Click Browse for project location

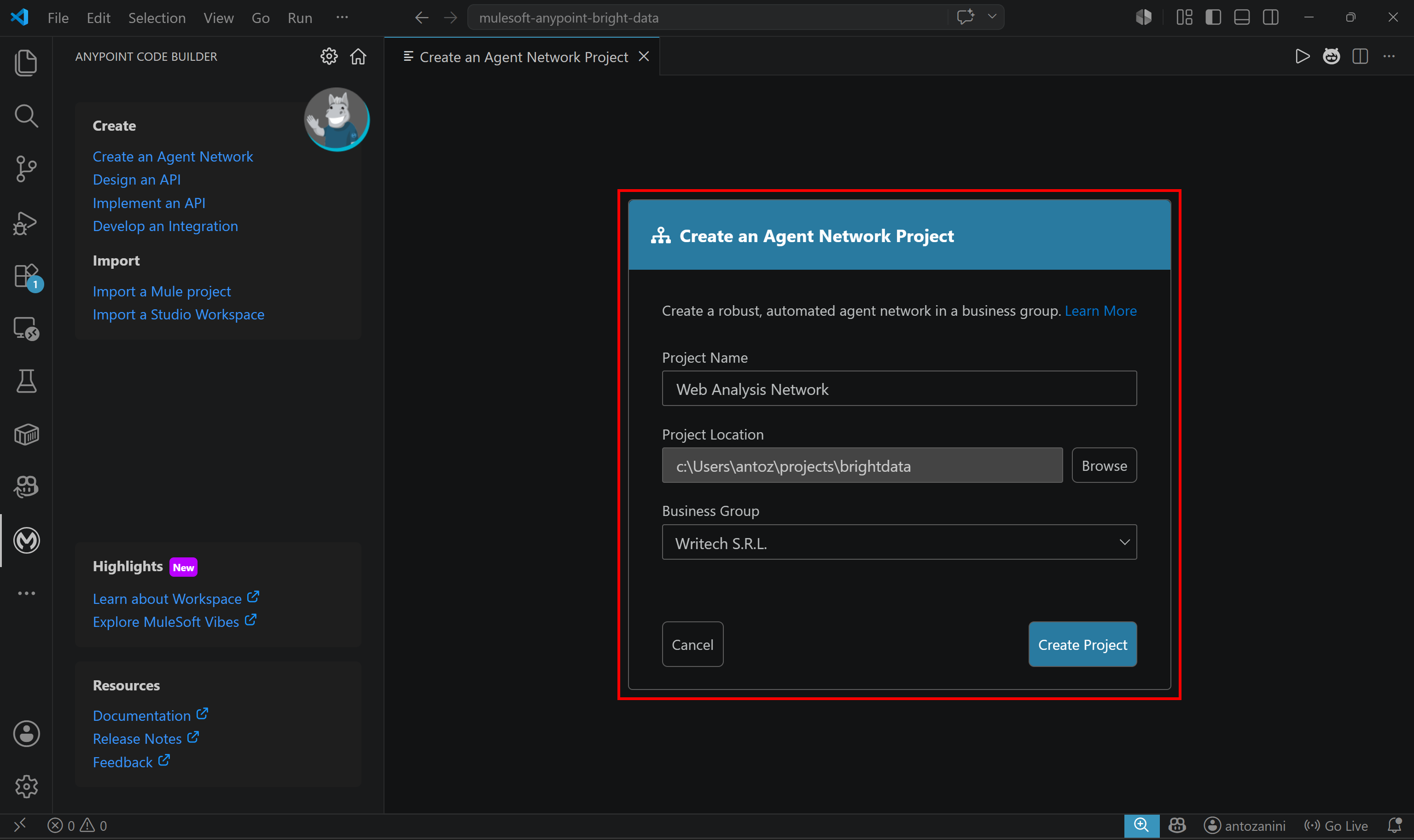[x=1104, y=465]
